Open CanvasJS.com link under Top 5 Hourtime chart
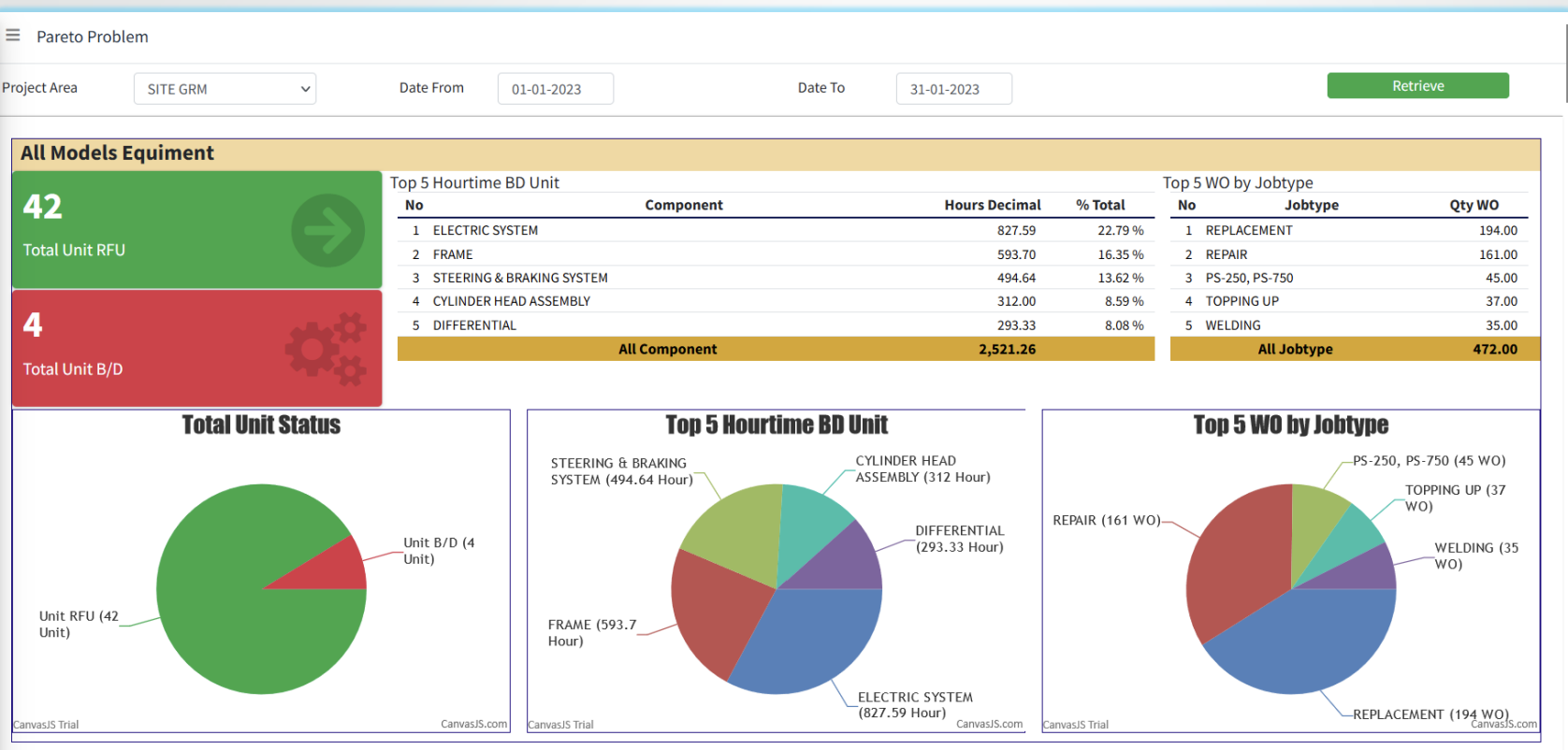Screen dimensions: 1568x750 (990, 724)
